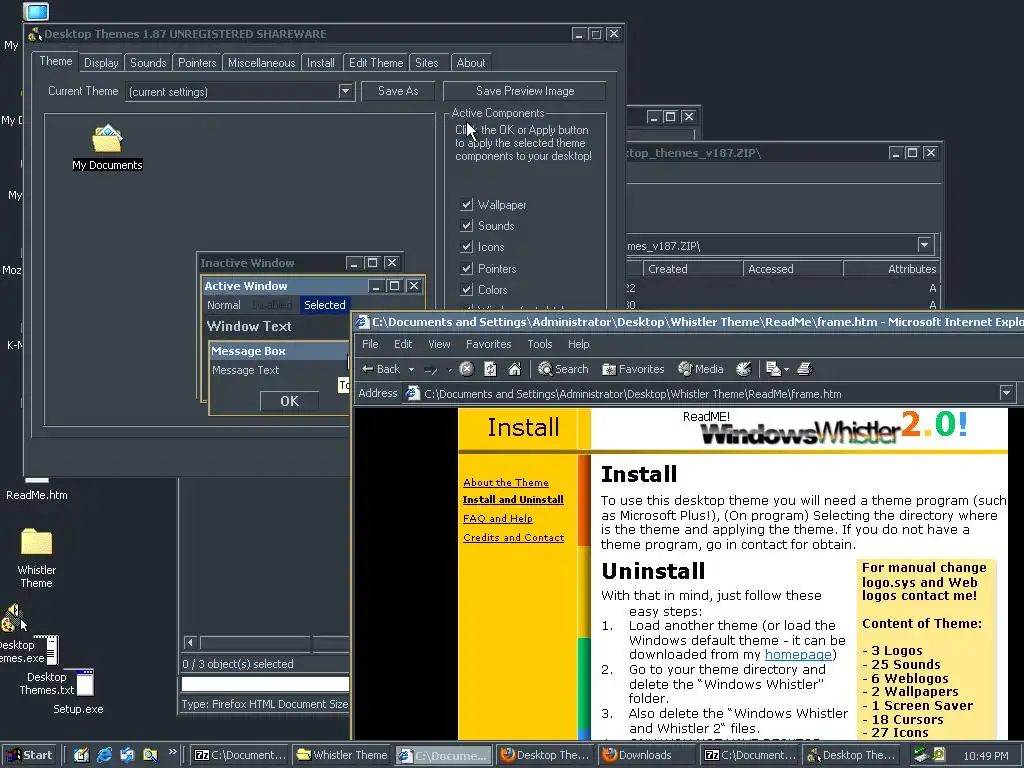Screen dimensions: 1024x768
Task: Switch to the Install tab
Action: point(321,63)
